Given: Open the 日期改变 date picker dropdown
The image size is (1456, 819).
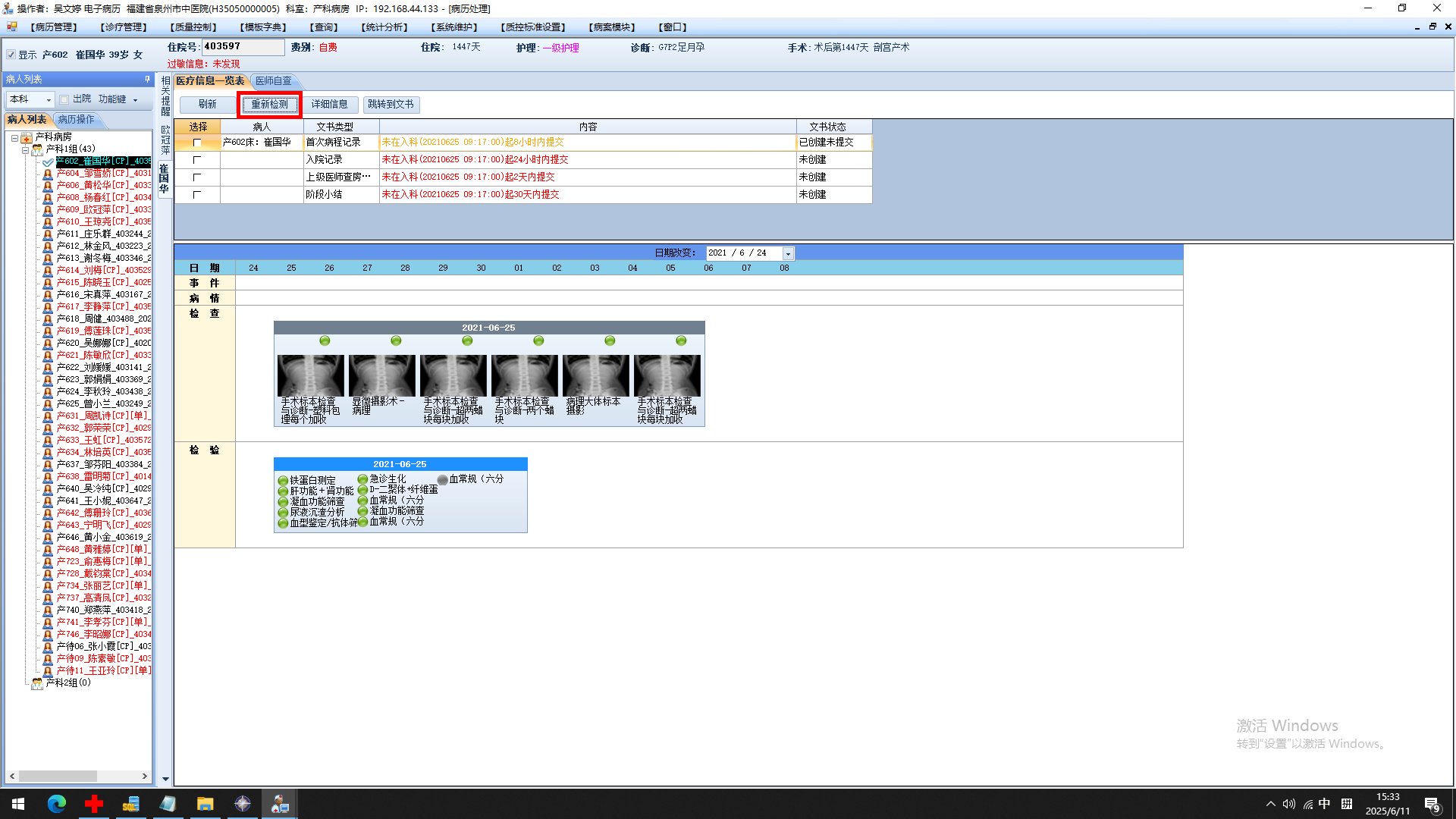Looking at the screenshot, I should coord(788,254).
